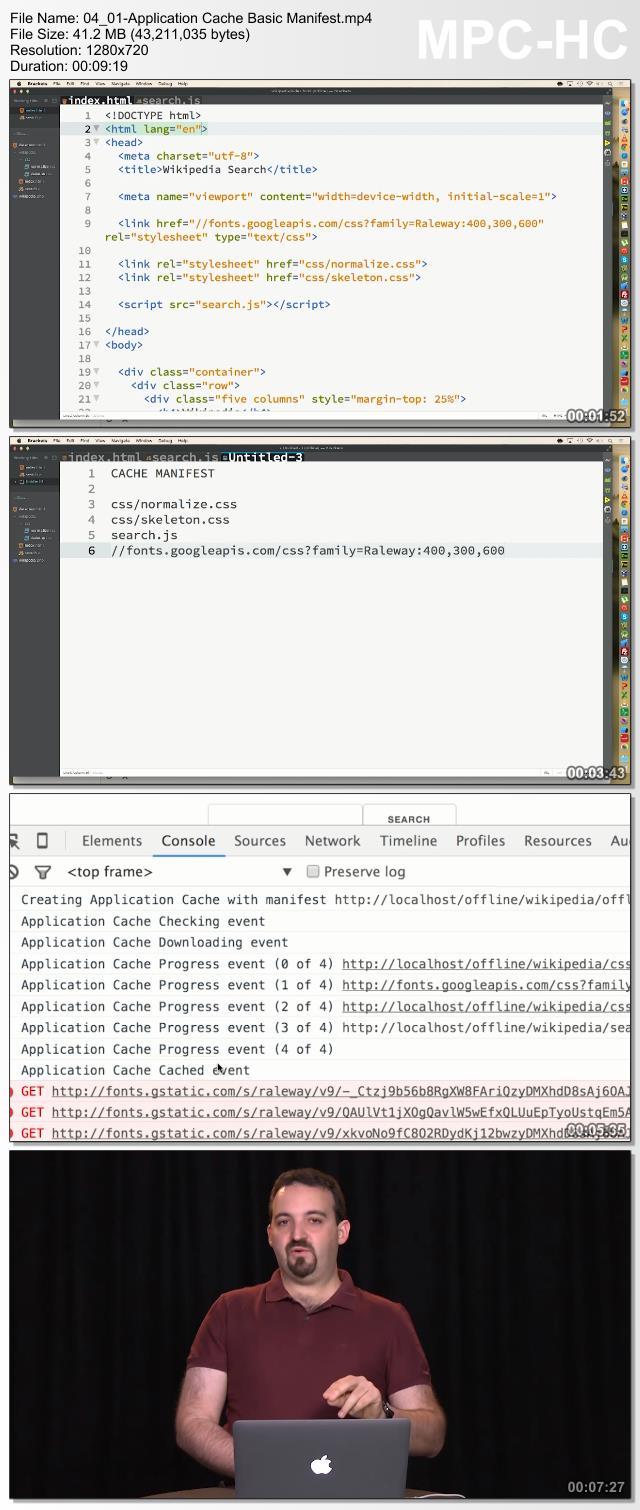Click the script src="search.js" line
The width and height of the screenshot is (640, 1510).
(224, 304)
